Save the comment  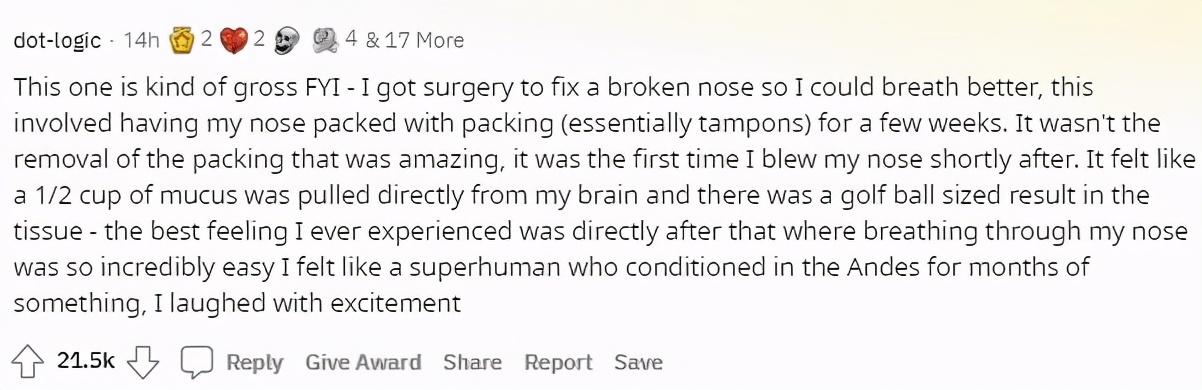pos(638,362)
